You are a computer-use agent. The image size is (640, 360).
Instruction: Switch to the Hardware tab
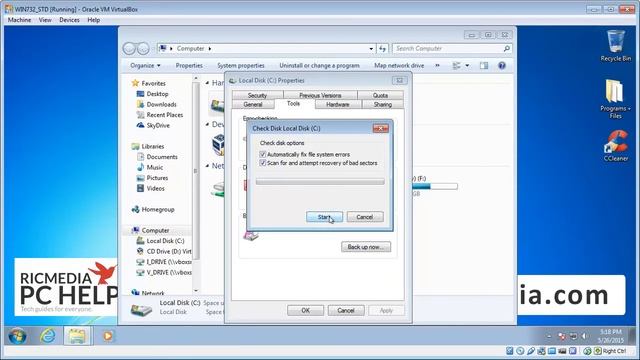338,104
